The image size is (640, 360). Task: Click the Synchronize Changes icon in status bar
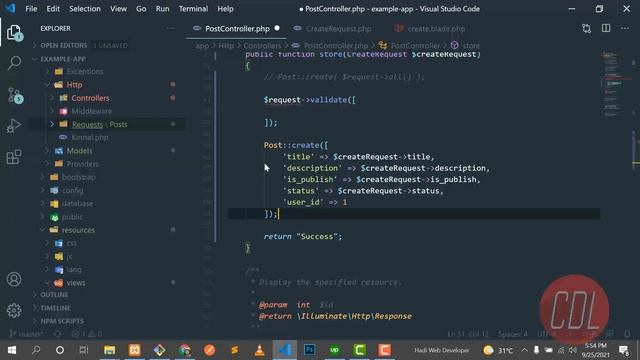(x=58, y=334)
